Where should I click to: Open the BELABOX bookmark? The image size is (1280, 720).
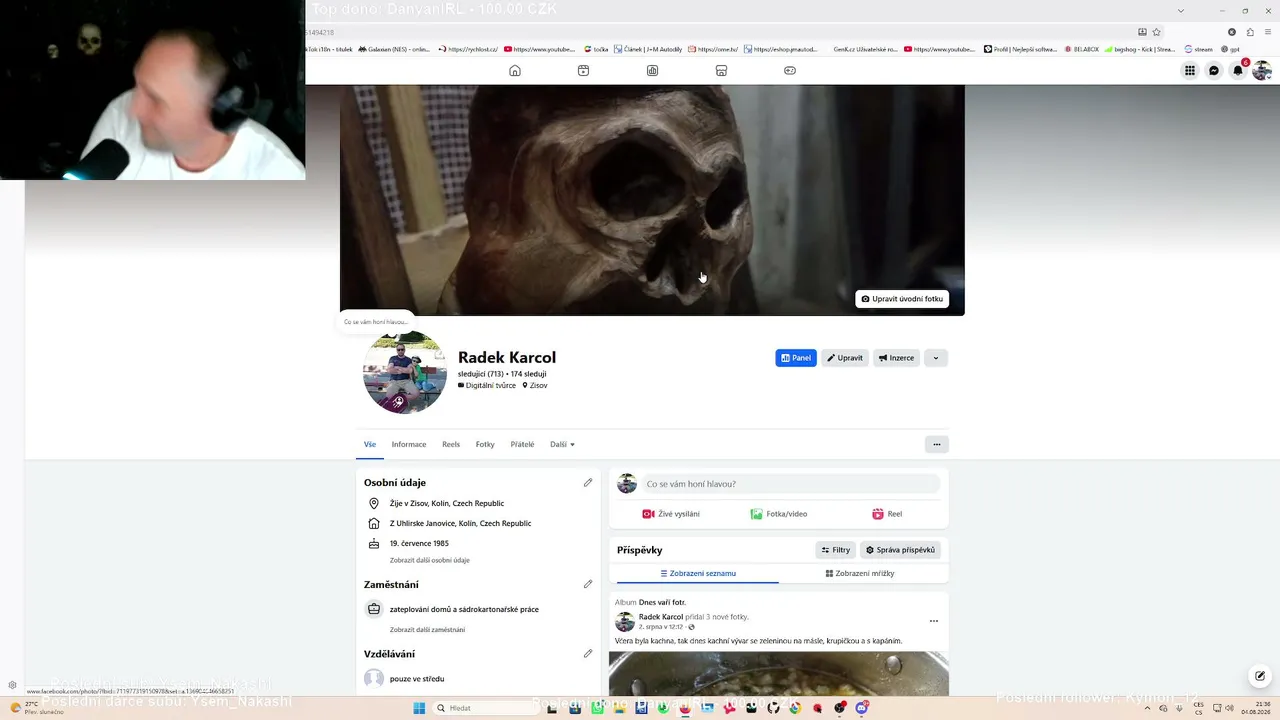(x=1081, y=49)
